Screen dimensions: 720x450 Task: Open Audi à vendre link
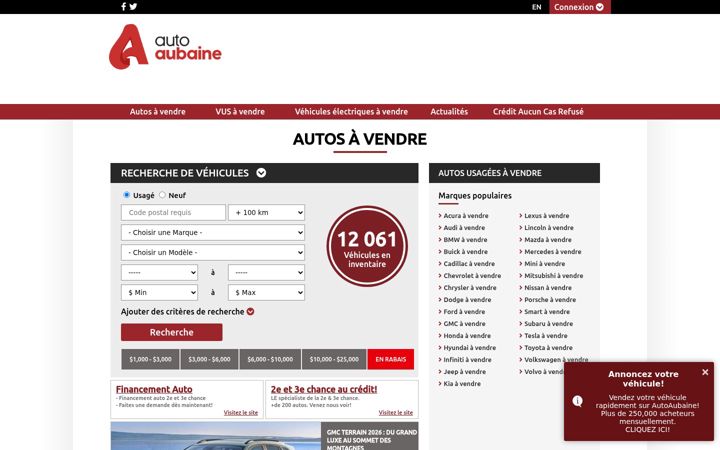pyautogui.click(x=464, y=227)
